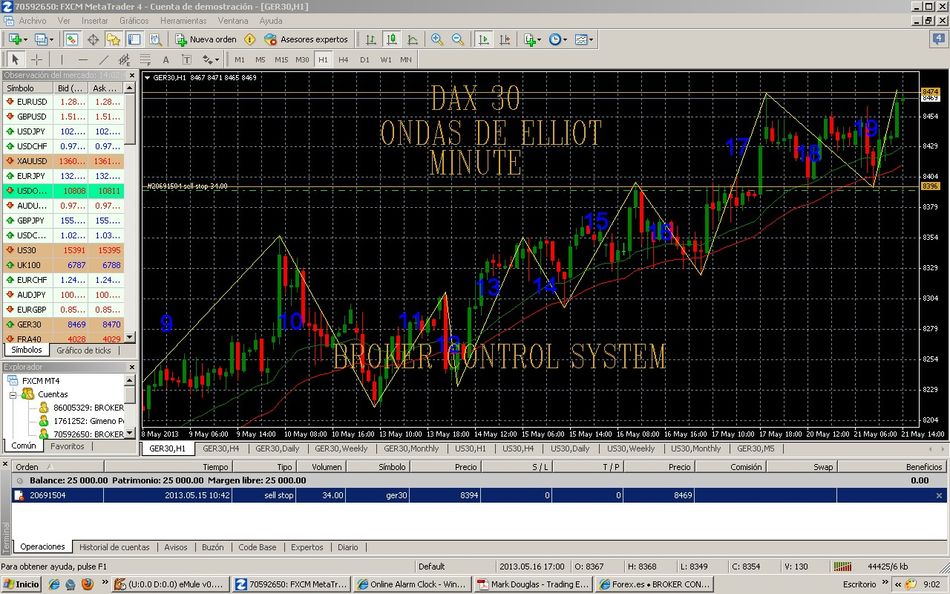Open the new chart dropdown arrow
Viewport: 950px width, 594px height.
point(27,40)
